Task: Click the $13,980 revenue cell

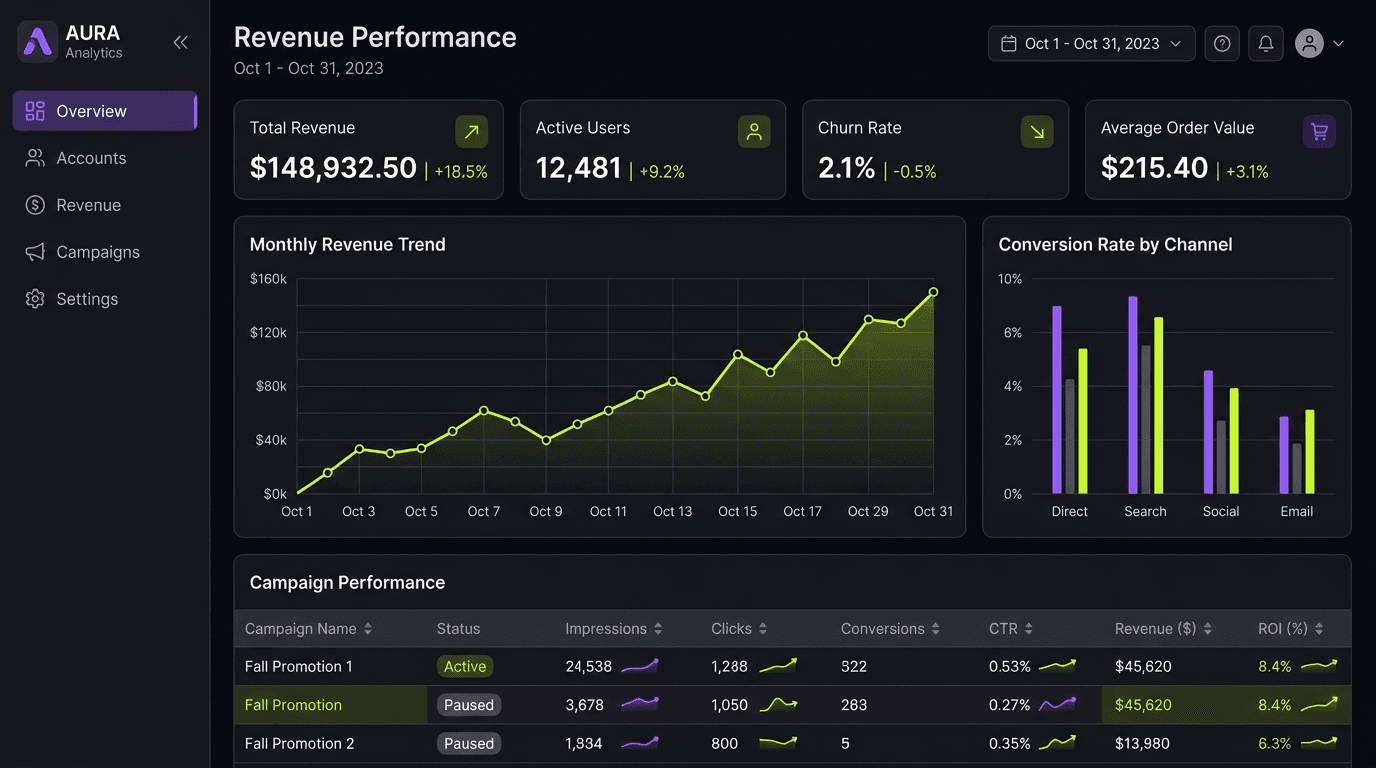Action: pyautogui.click(x=1143, y=744)
